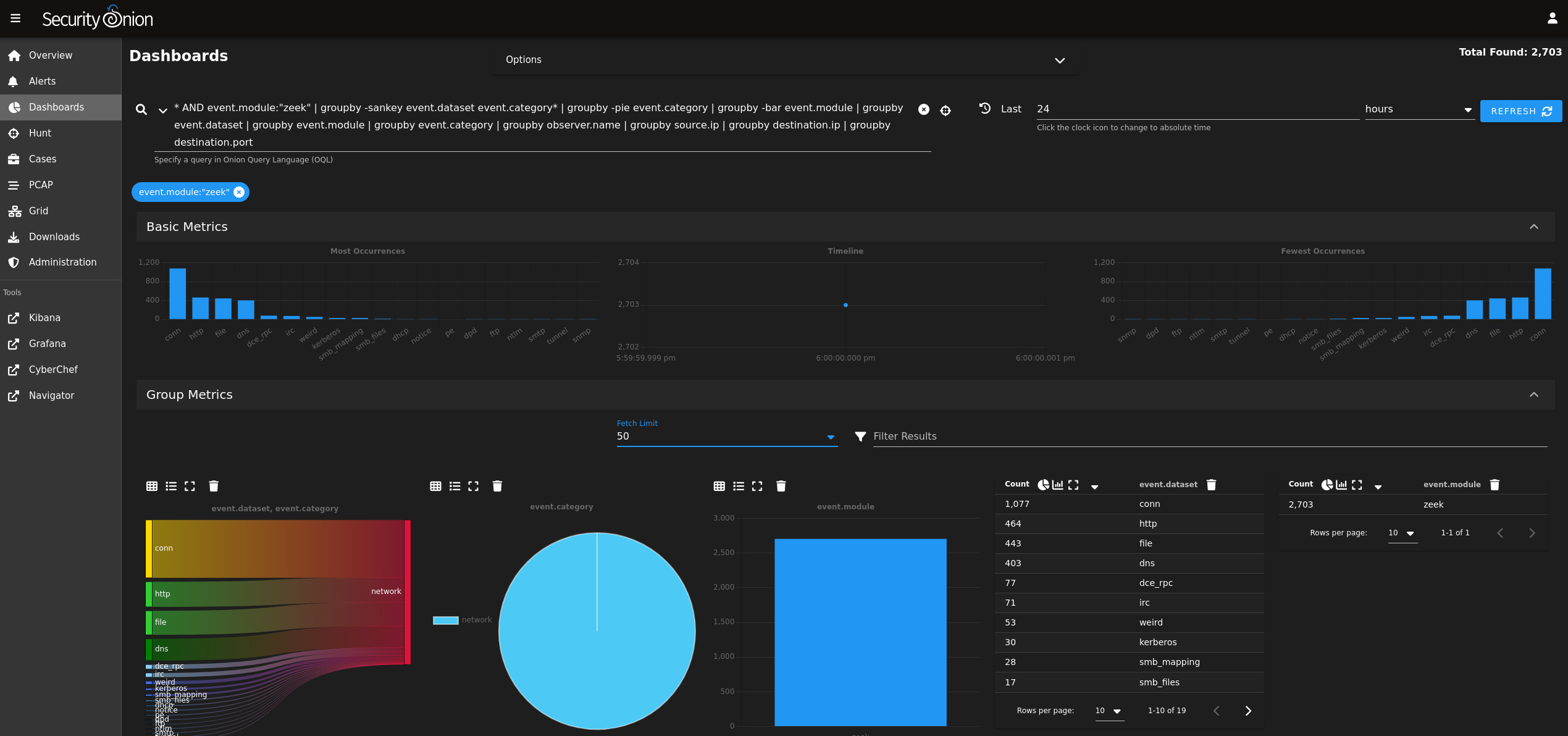The width and height of the screenshot is (1568, 736).
Task: Click the Filter Results input field
Action: pyautogui.click(x=1050, y=437)
